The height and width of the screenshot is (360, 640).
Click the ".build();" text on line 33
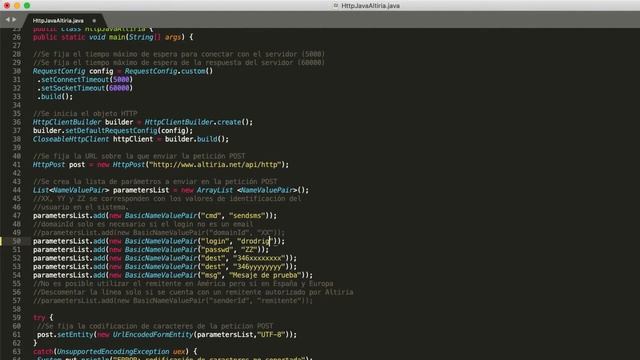[x=55, y=97]
